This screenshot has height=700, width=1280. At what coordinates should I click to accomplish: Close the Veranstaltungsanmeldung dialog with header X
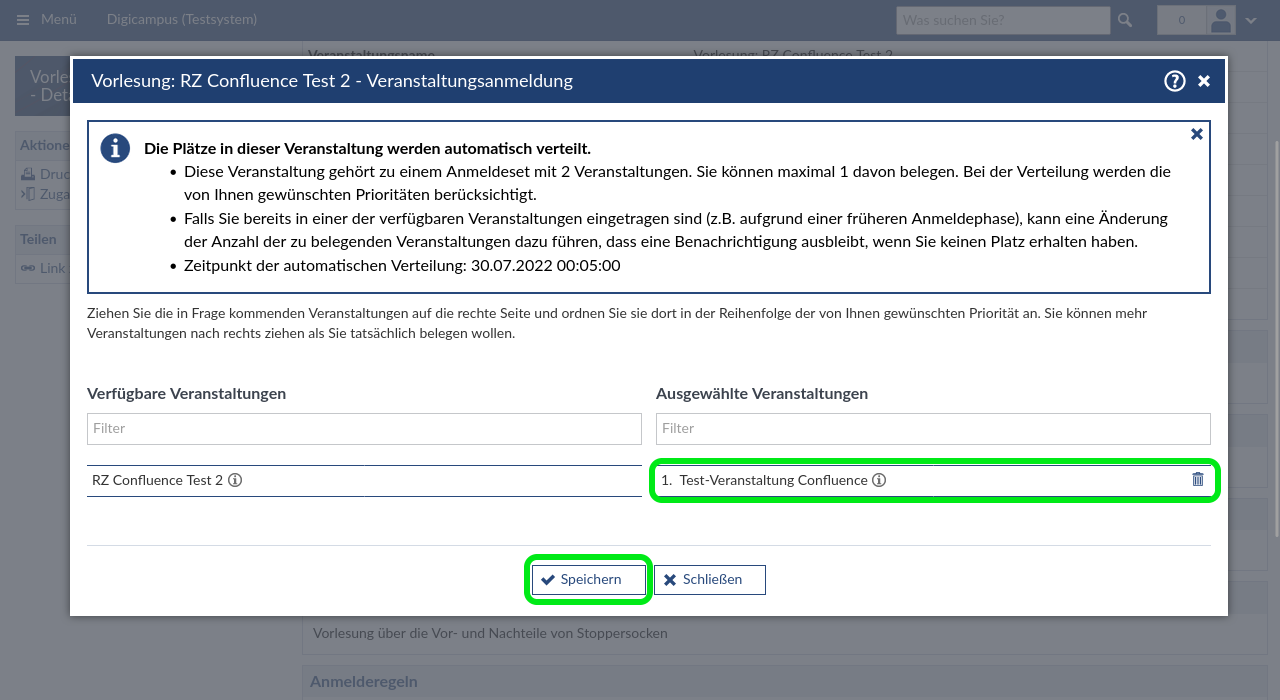coord(1204,81)
